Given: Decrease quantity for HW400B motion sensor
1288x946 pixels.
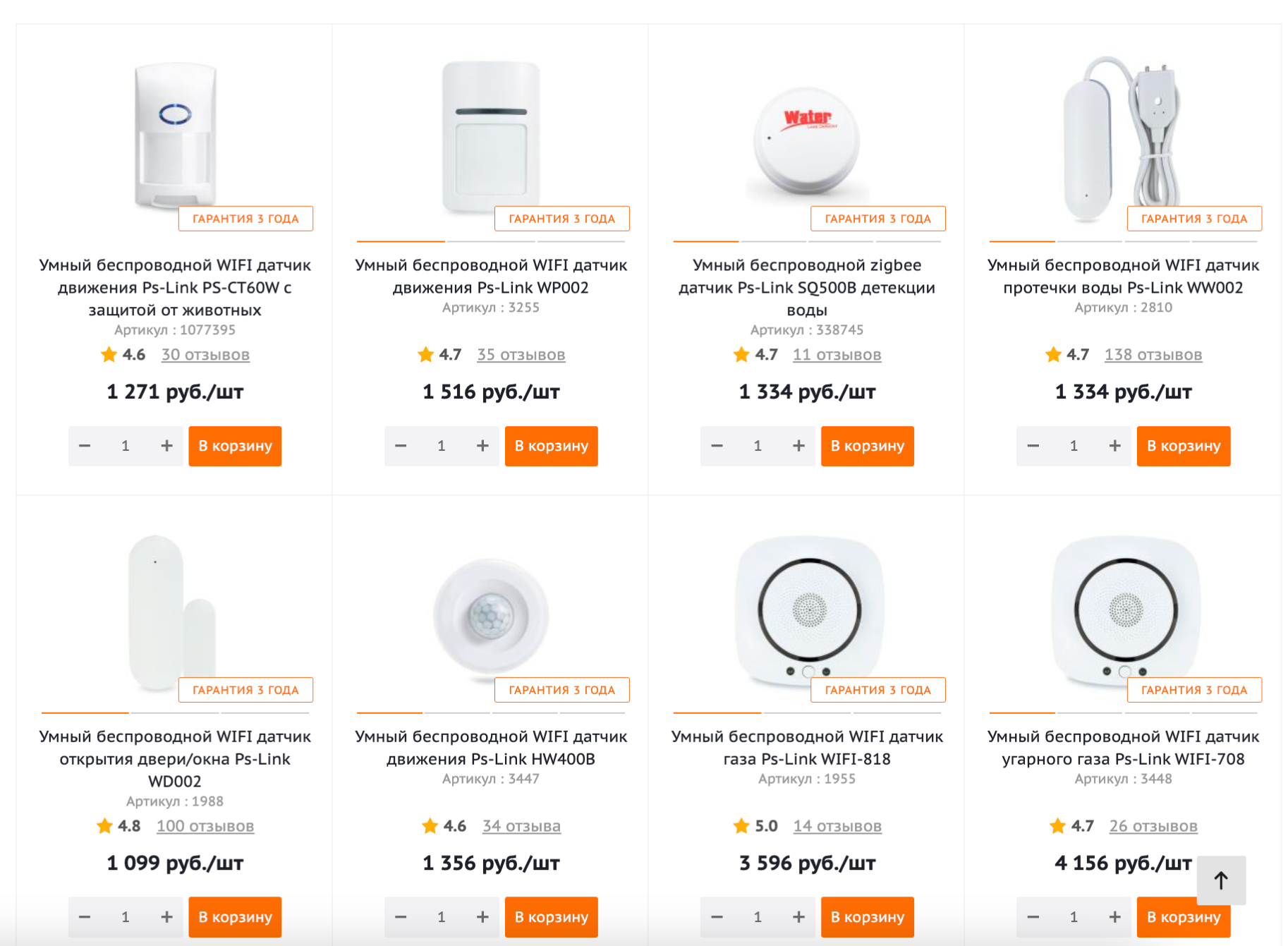Looking at the screenshot, I should 401,917.
